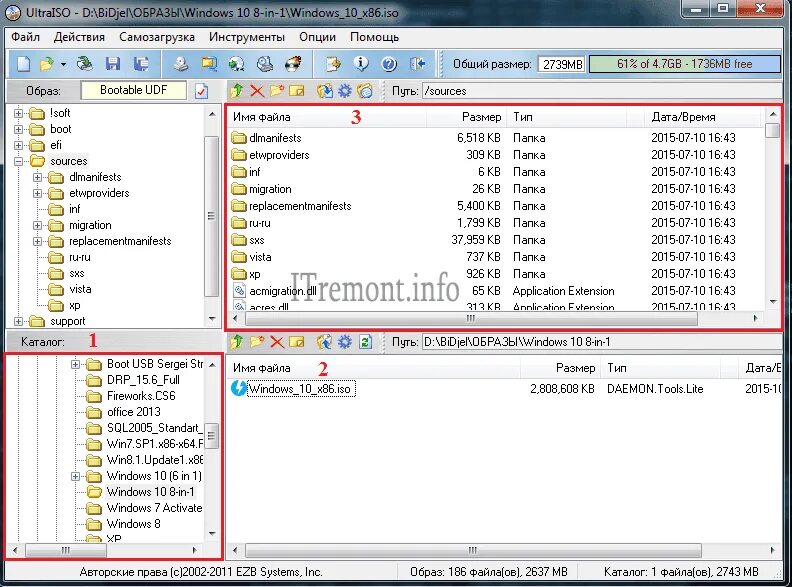
Task: Sort image list by Размер column
Action: (468, 117)
